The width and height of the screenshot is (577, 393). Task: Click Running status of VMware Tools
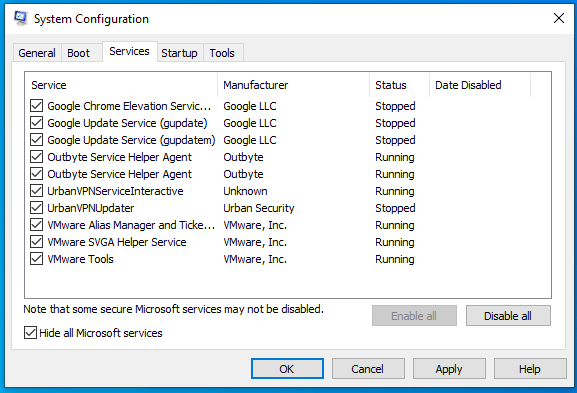pos(394,259)
